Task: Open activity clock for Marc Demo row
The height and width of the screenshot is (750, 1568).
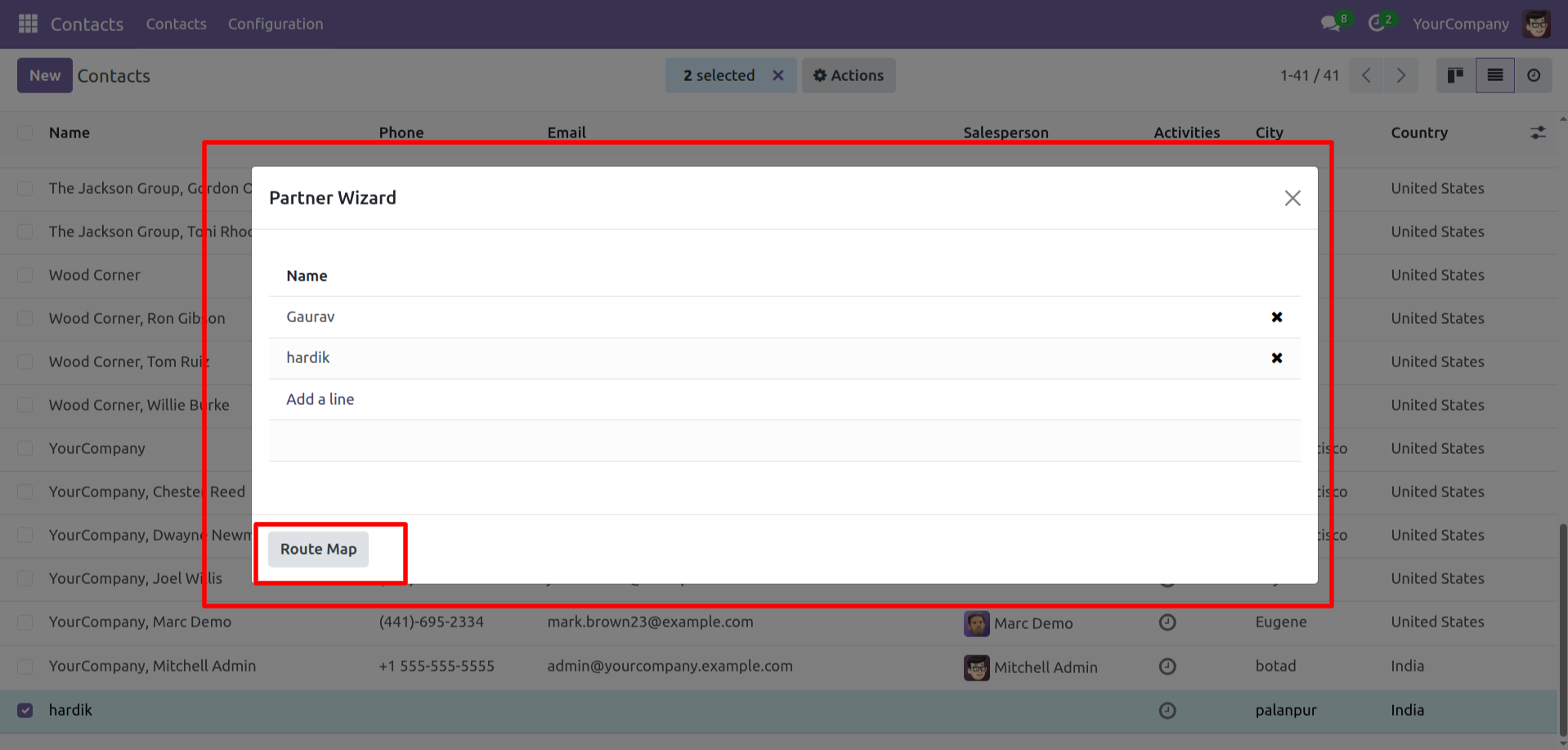Action: click(1167, 622)
